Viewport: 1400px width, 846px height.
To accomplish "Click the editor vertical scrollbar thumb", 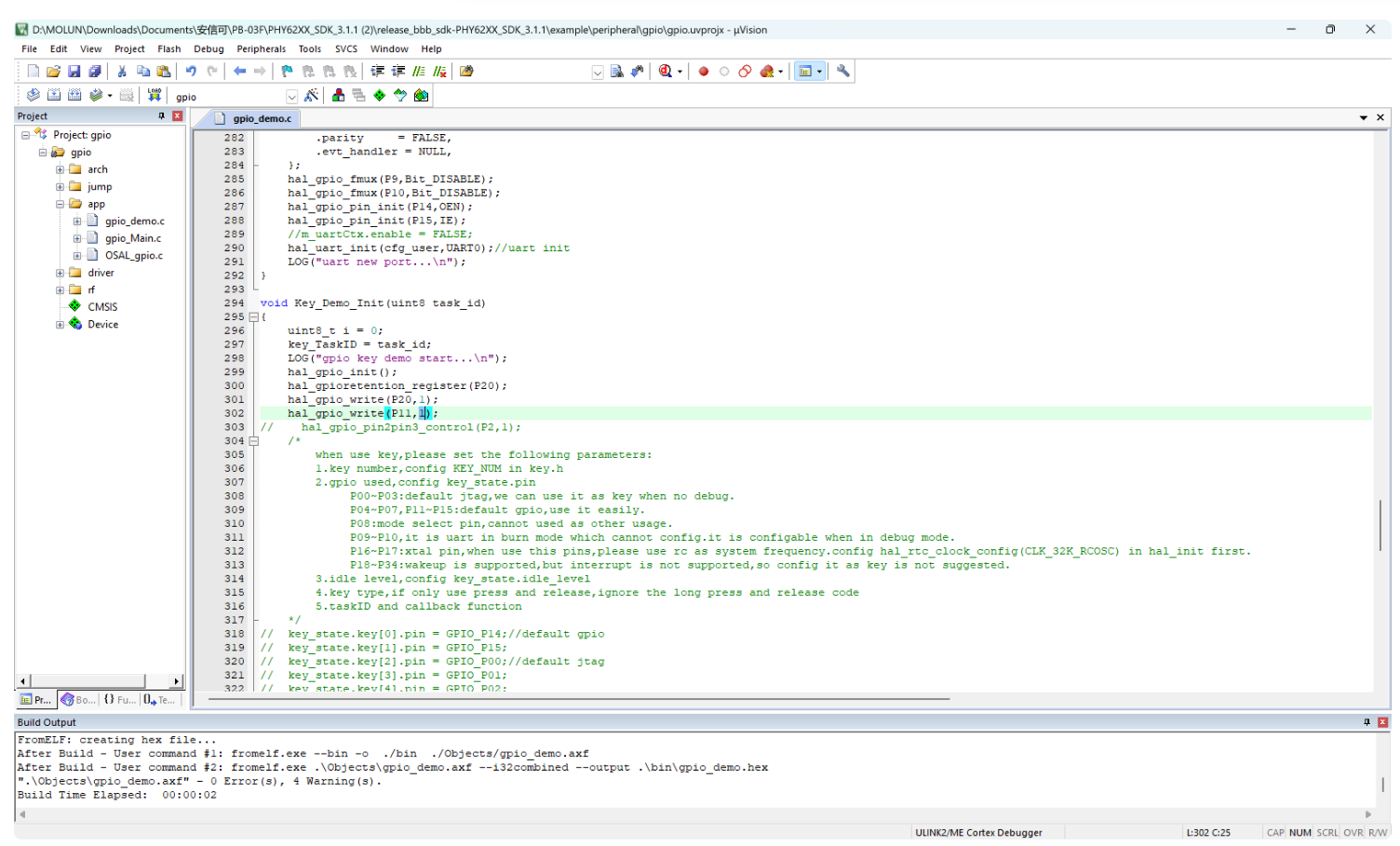I will 1380,525.
